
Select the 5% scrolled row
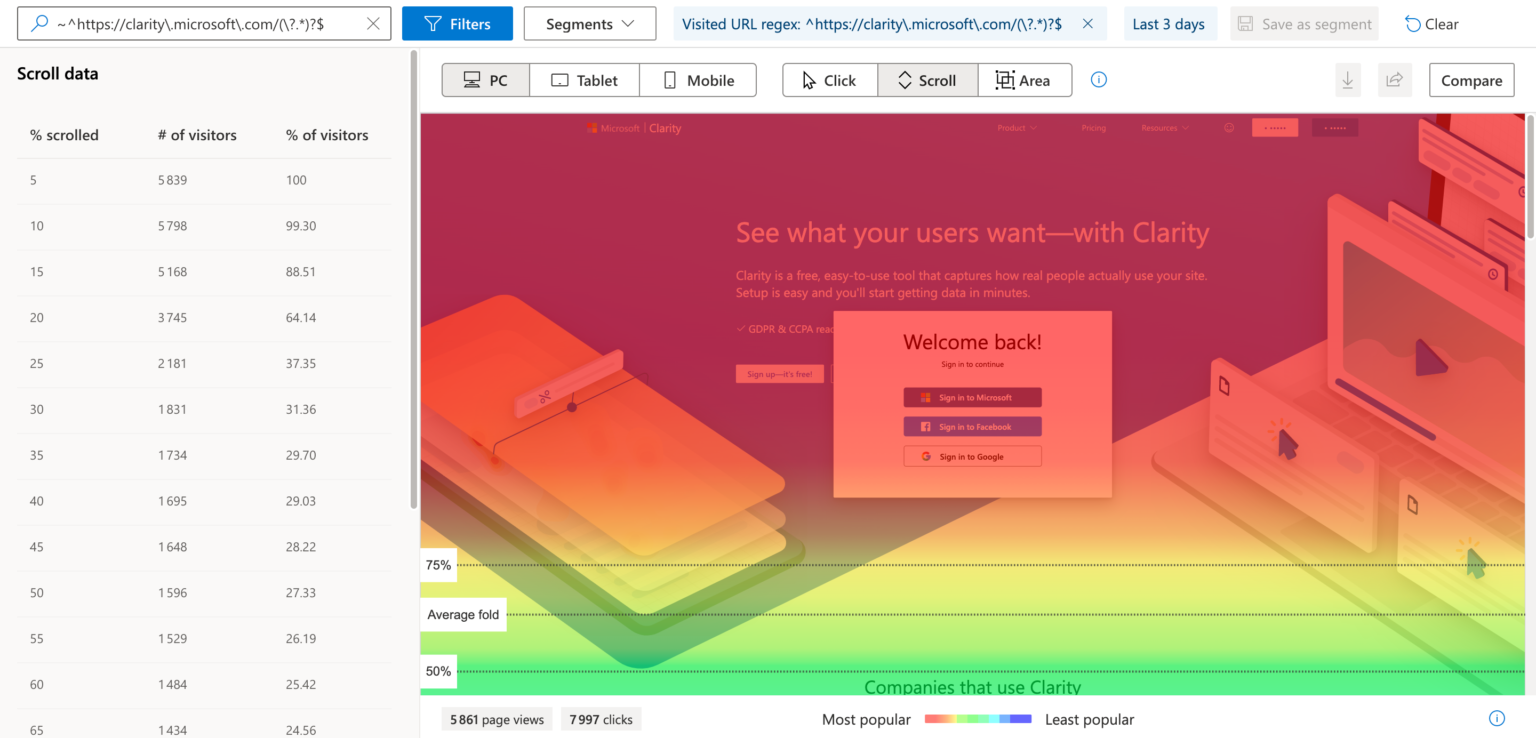point(204,180)
